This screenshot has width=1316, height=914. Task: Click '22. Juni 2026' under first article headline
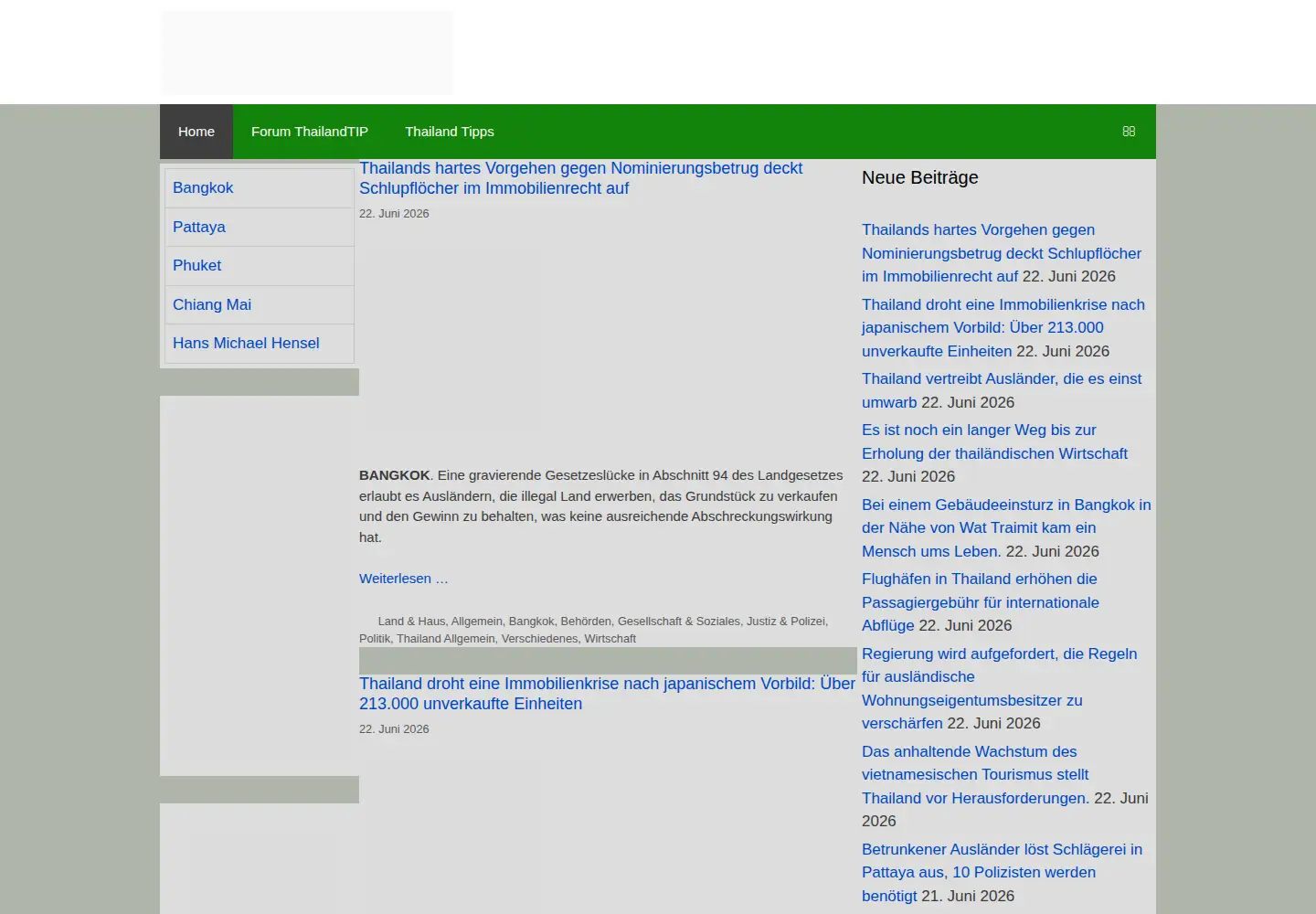(394, 214)
